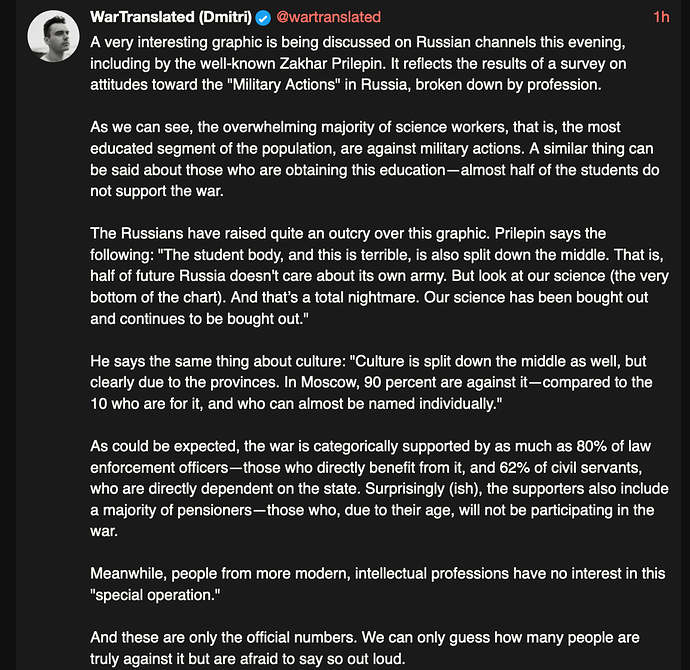Click the final paragraph 'And these are only'
Image resolution: width=690 pixels, height=670 pixels.
[365, 648]
